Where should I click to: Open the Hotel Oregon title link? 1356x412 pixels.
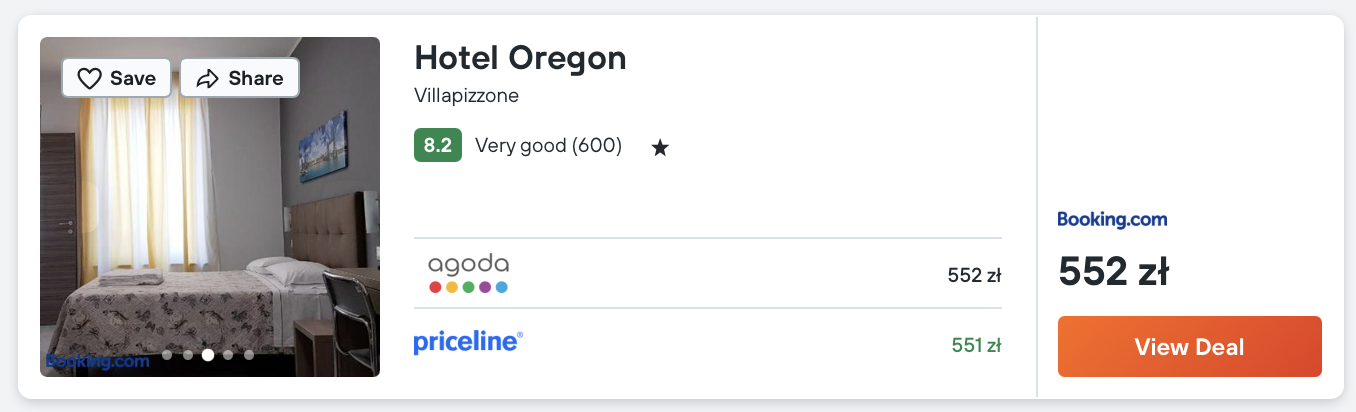tap(520, 58)
